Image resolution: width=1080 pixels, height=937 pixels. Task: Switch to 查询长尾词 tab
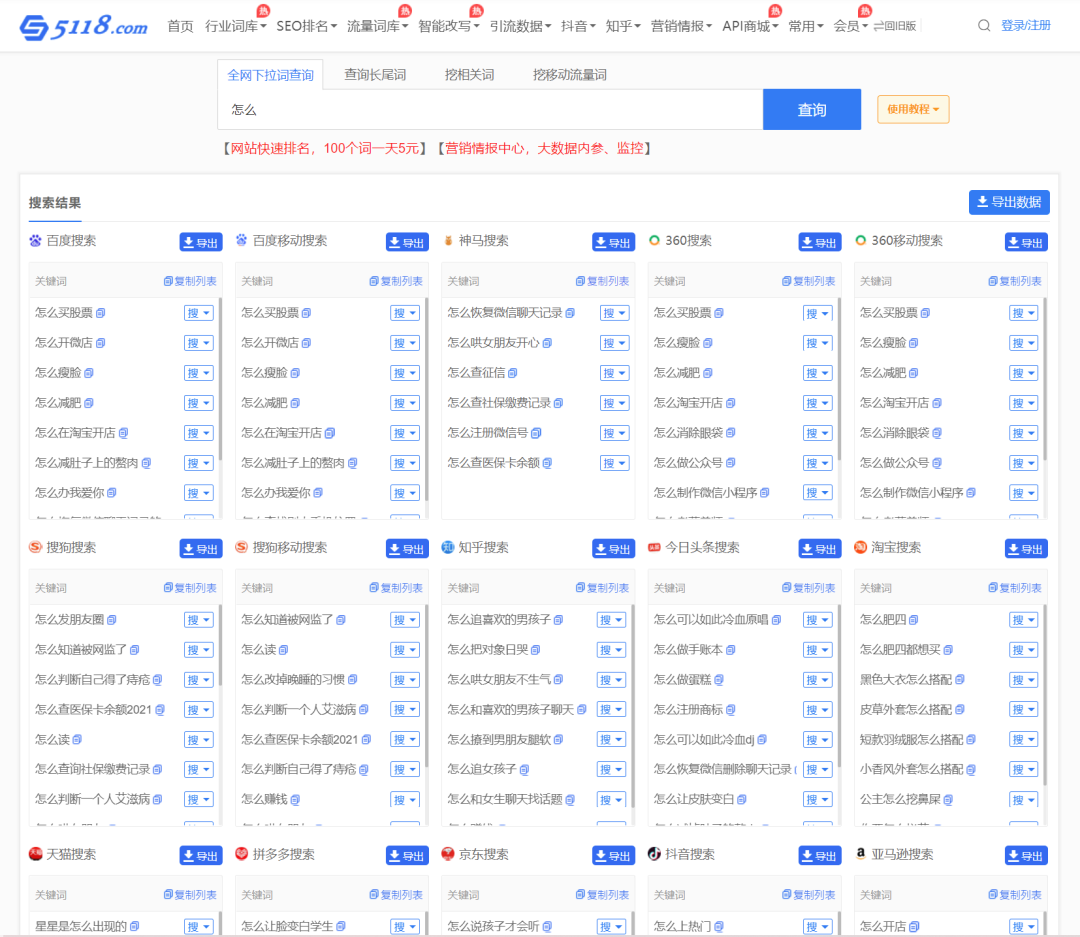[375, 74]
